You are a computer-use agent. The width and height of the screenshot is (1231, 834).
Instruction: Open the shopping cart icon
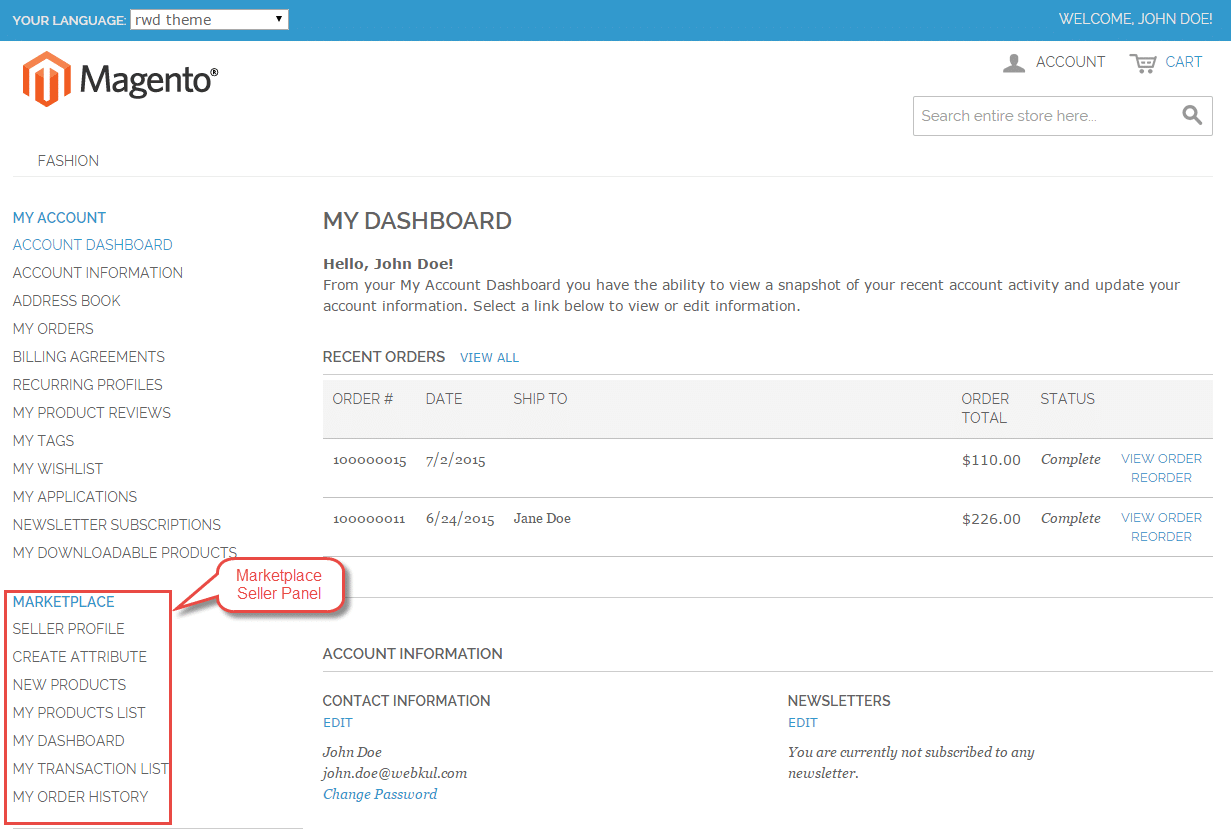point(1142,63)
